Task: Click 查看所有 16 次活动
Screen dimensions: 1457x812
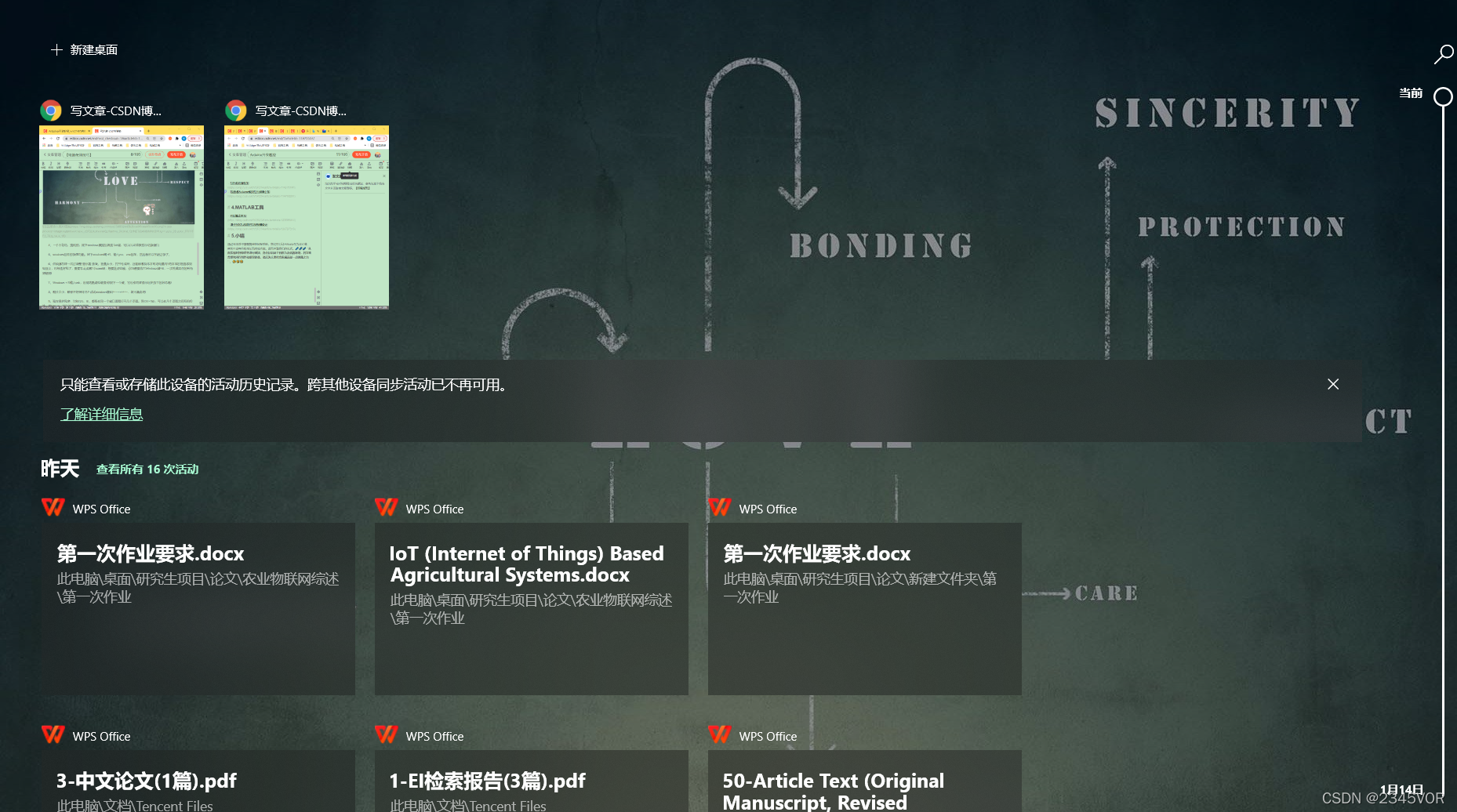Action: [x=147, y=469]
